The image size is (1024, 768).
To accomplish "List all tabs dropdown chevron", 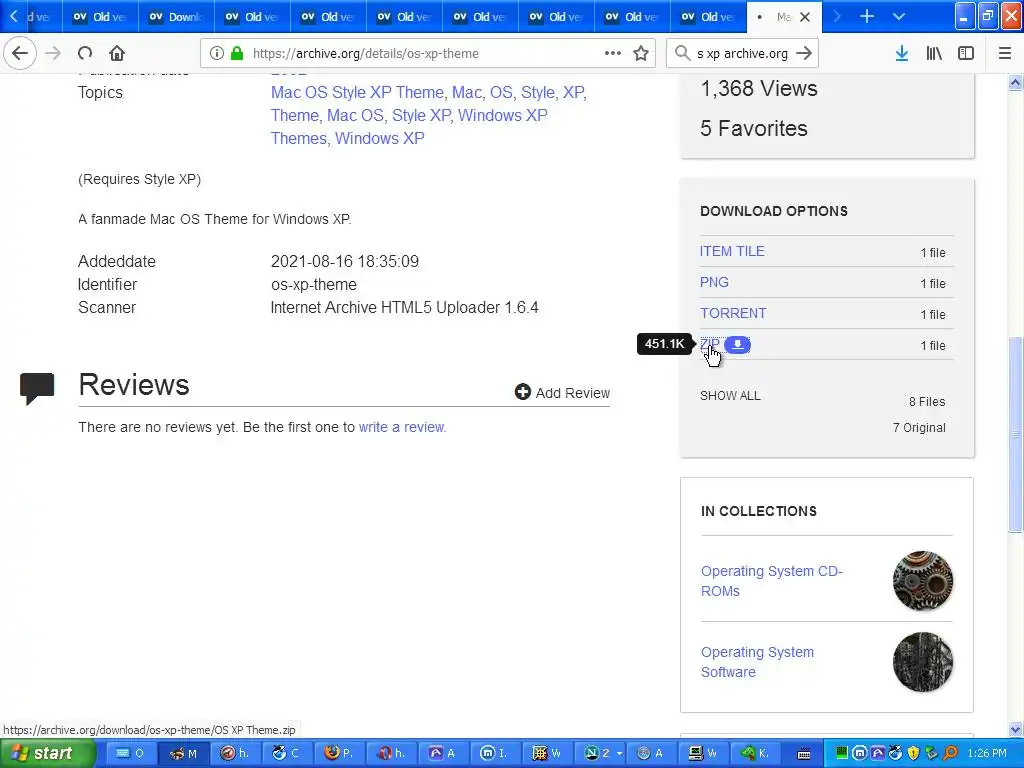I will tap(899, 16).
